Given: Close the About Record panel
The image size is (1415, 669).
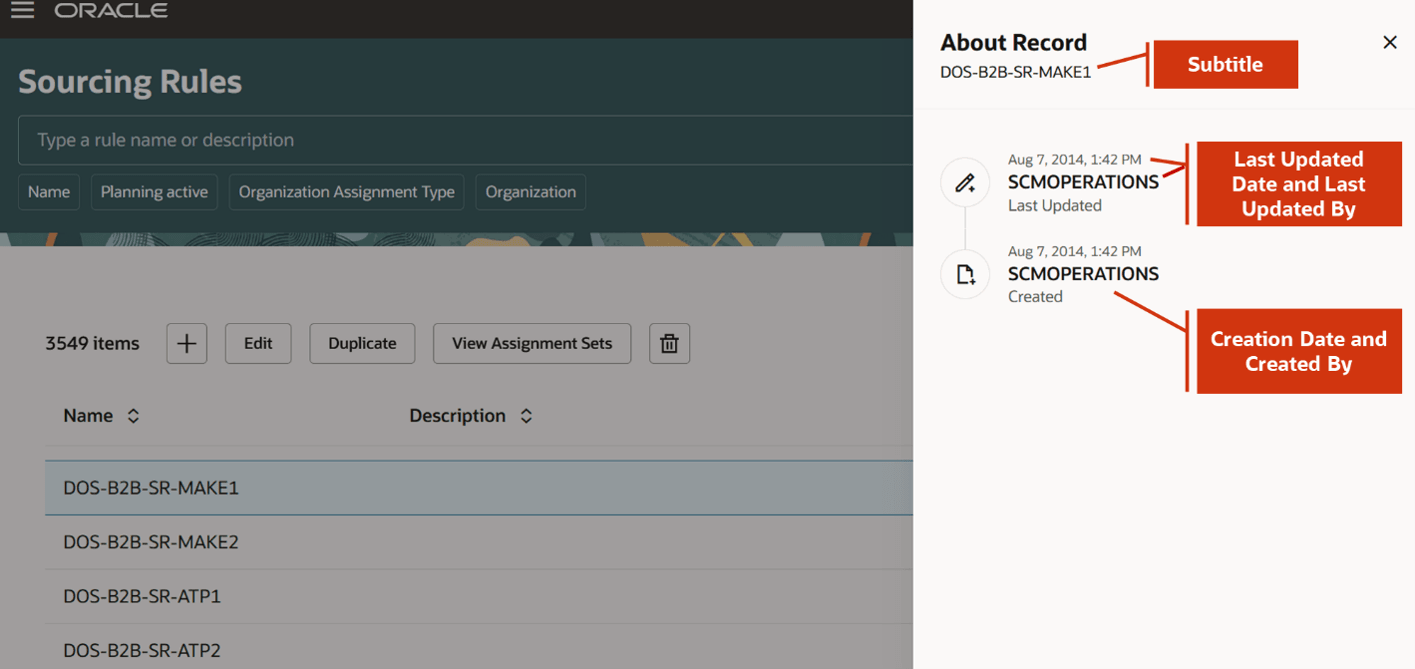Looking at the screenshot, I should coord(1389,42).
